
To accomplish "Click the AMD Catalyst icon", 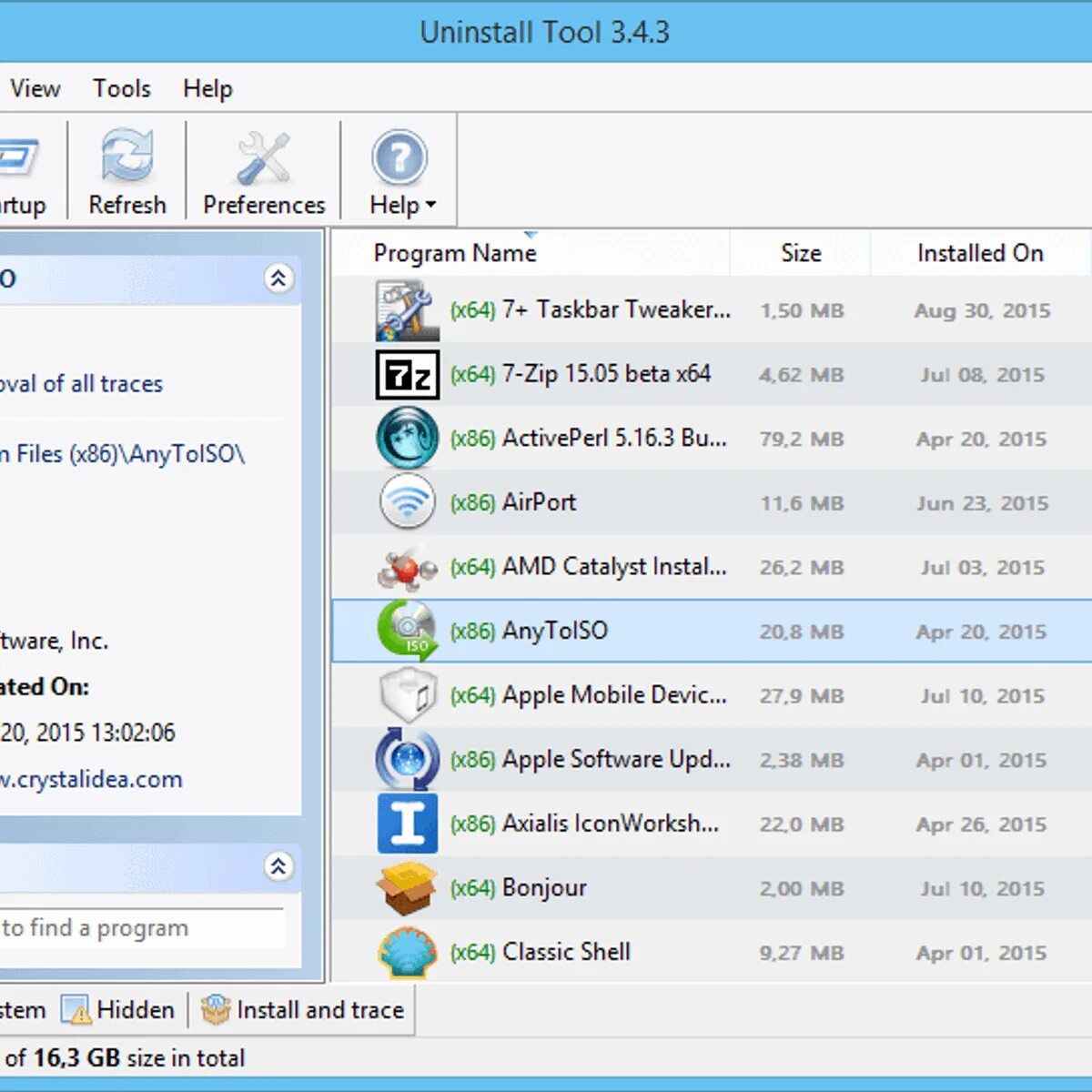I will pyautogui.click(x=407, y=568).
